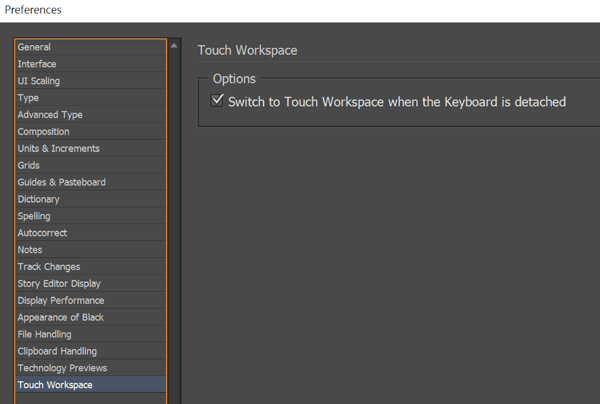
Task: Open Display Performance preferences
Action: click(x=91, y=300)
